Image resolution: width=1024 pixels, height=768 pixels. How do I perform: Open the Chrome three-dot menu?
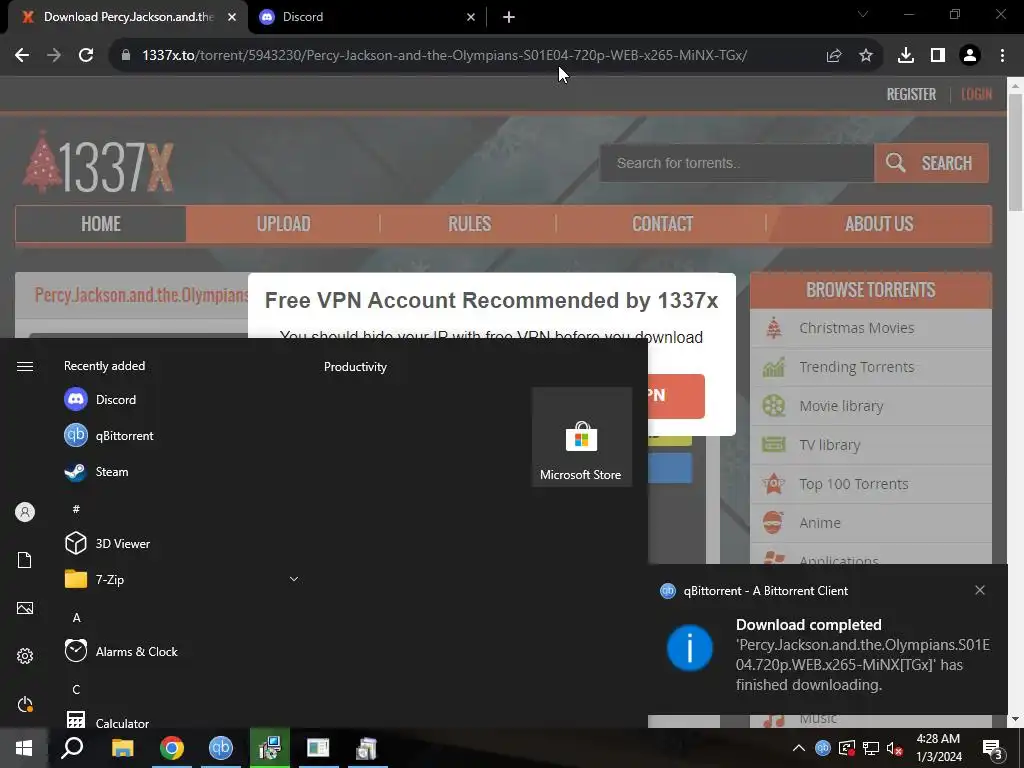pos(1002,56)
